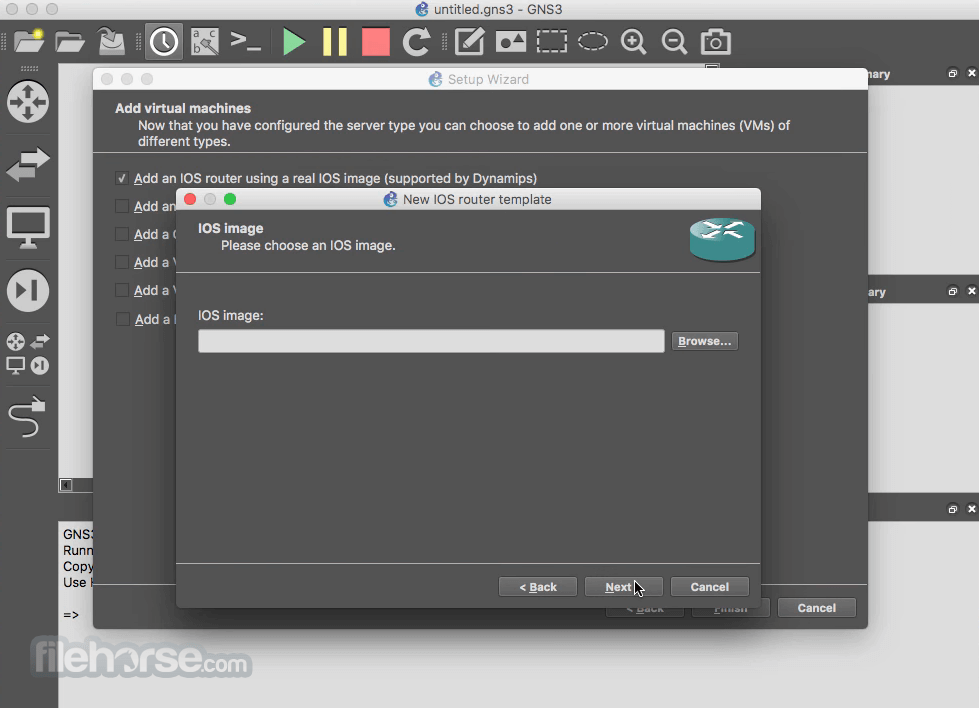Click Insert a picture icon
979x708 pixels.
(x=511, y=42)
